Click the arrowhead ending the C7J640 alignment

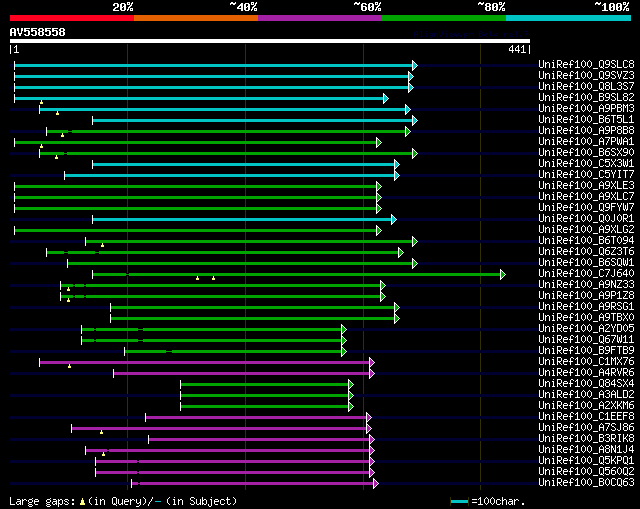pos(503,275)
